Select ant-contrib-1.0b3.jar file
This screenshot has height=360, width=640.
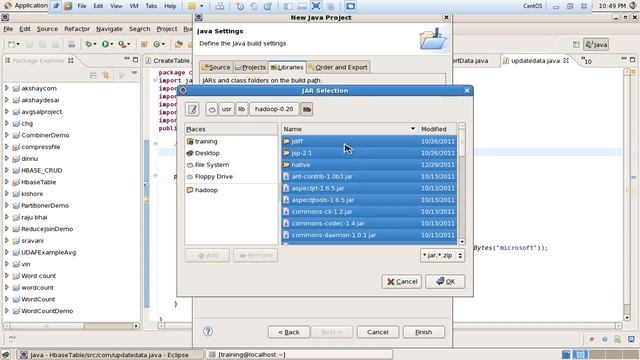[x=369, y=177]
